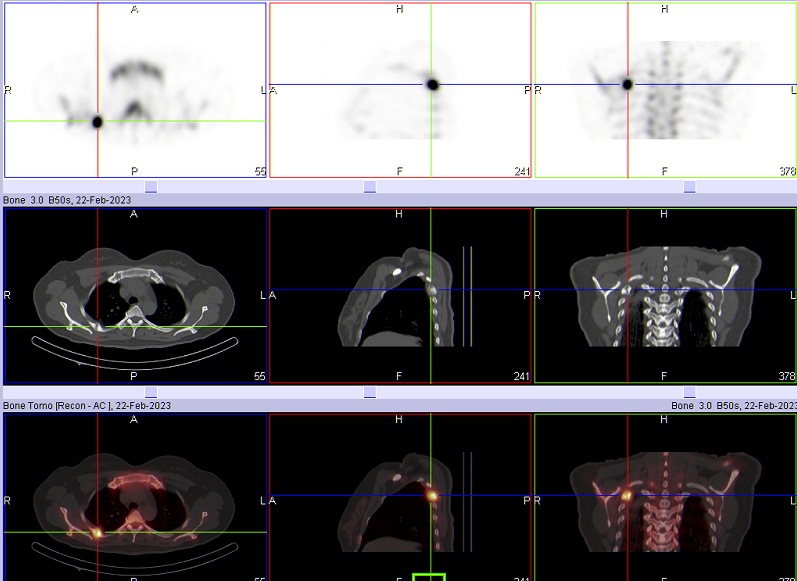Click slider handle below coronal CT view
The height and width of the screenshot is (581, 797).
pyautogui.click(x=689, y=392)
